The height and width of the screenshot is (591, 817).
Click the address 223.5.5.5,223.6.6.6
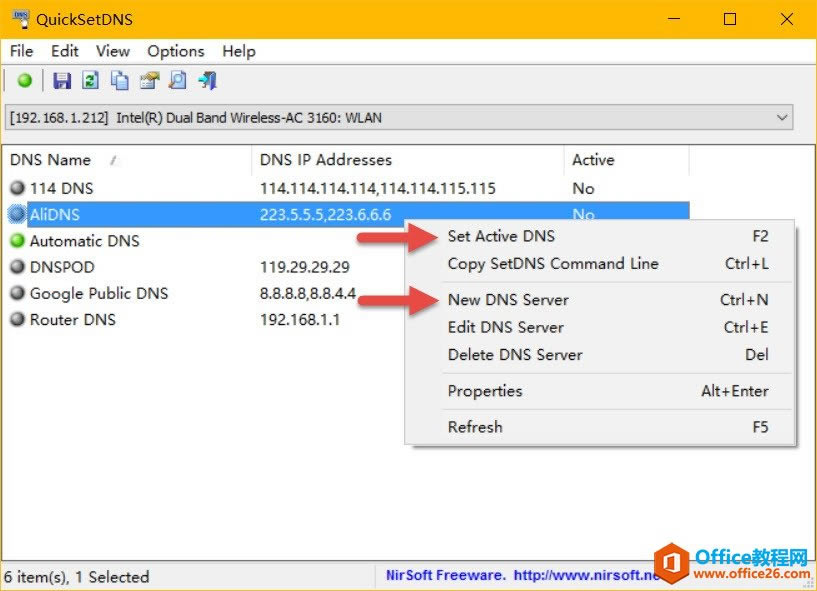click(x=326, y=214)
